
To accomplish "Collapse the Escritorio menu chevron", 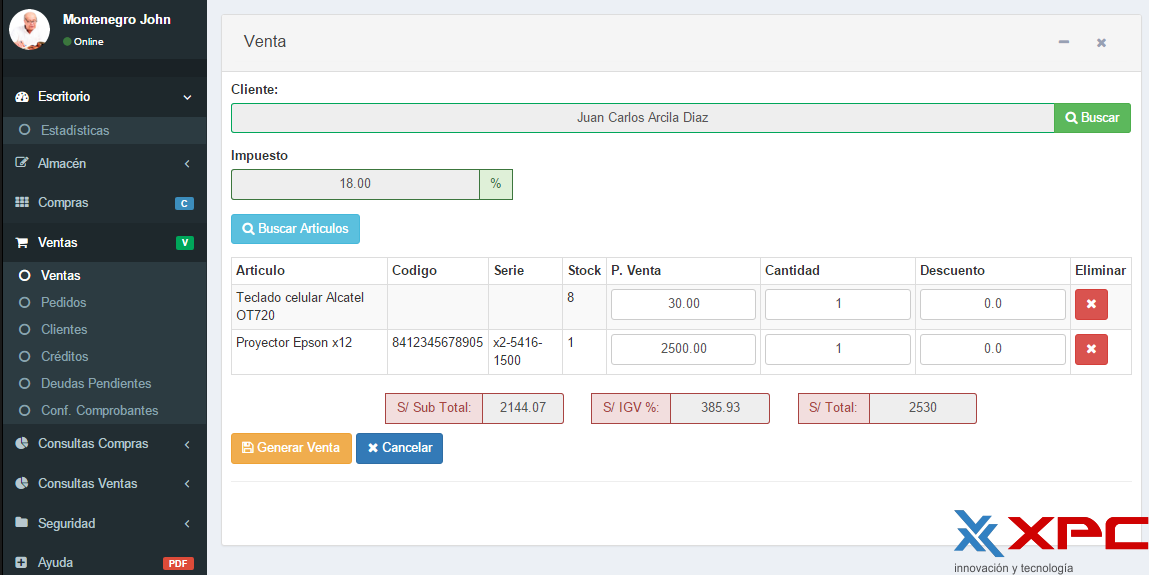I will [x=188, y=97].
